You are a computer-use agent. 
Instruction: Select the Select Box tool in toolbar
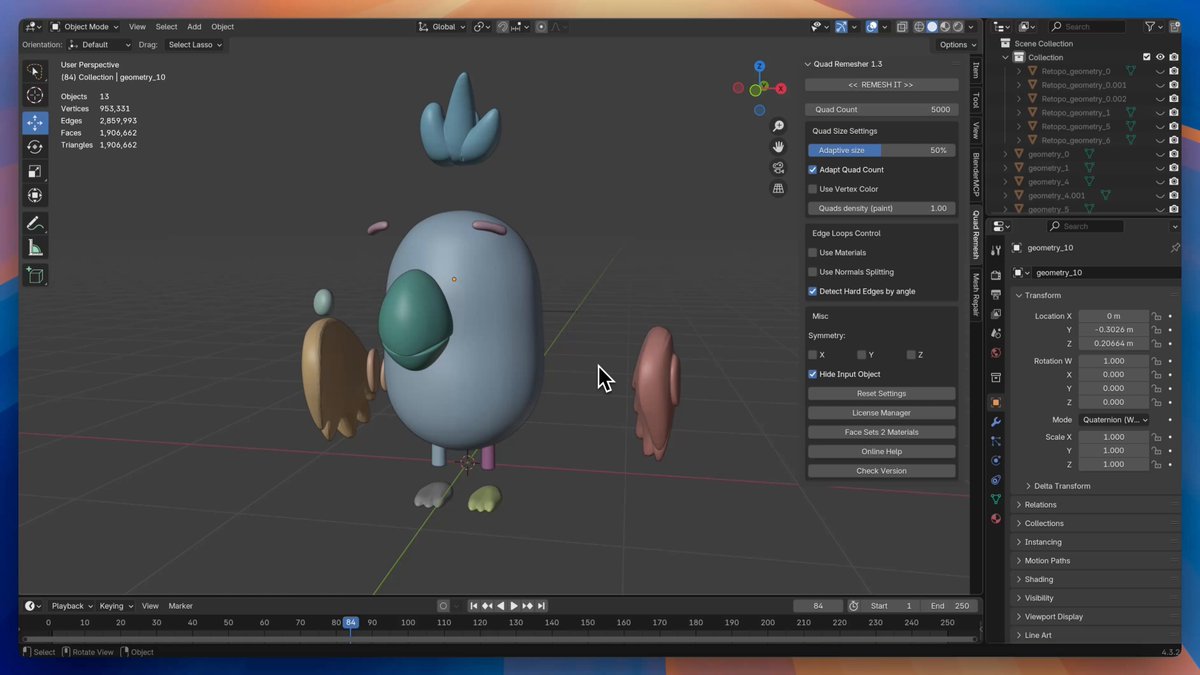click(35, 71)
